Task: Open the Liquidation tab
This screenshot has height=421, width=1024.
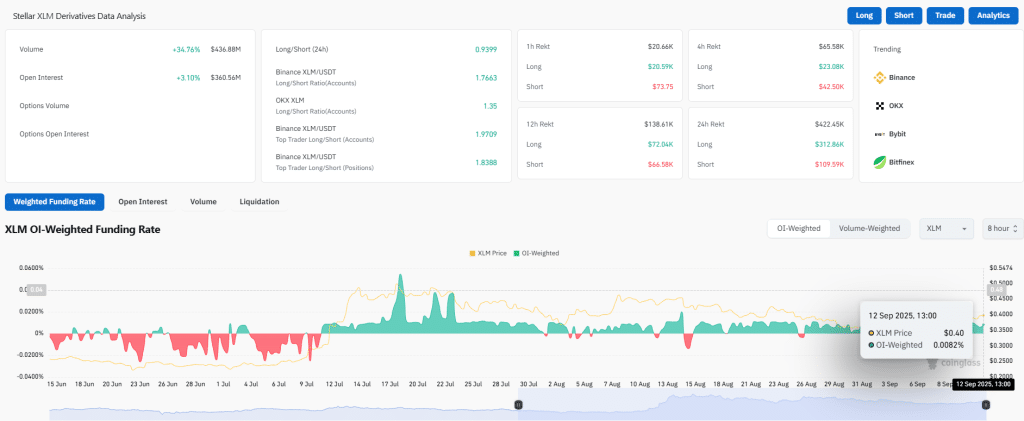Action: pyautogui.click(x=259, y=202)
